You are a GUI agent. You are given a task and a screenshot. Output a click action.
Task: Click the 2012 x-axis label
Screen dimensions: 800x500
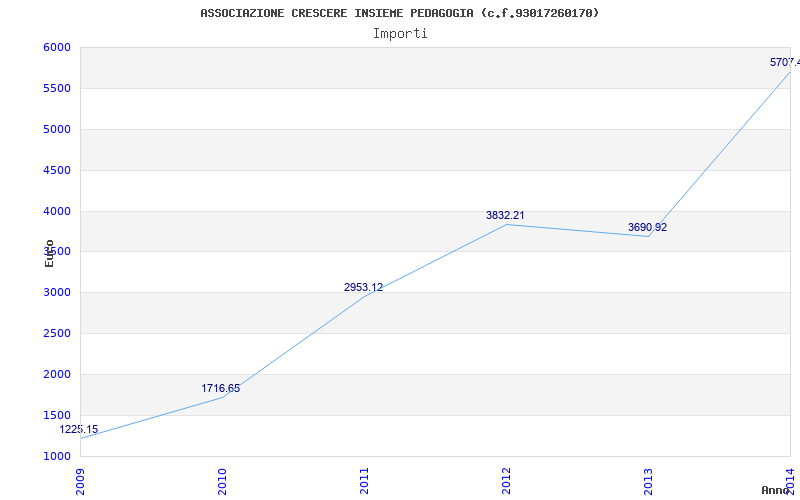(506, 481)
